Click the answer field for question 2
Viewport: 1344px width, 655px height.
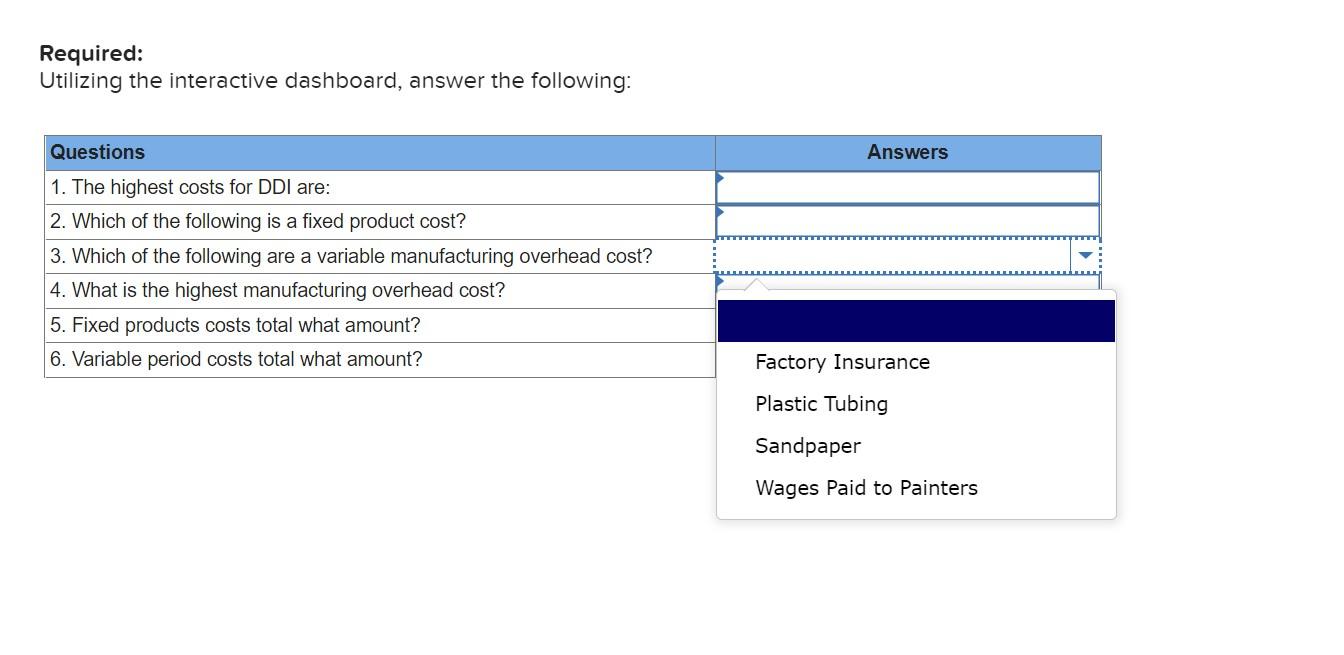pos(905,221)
